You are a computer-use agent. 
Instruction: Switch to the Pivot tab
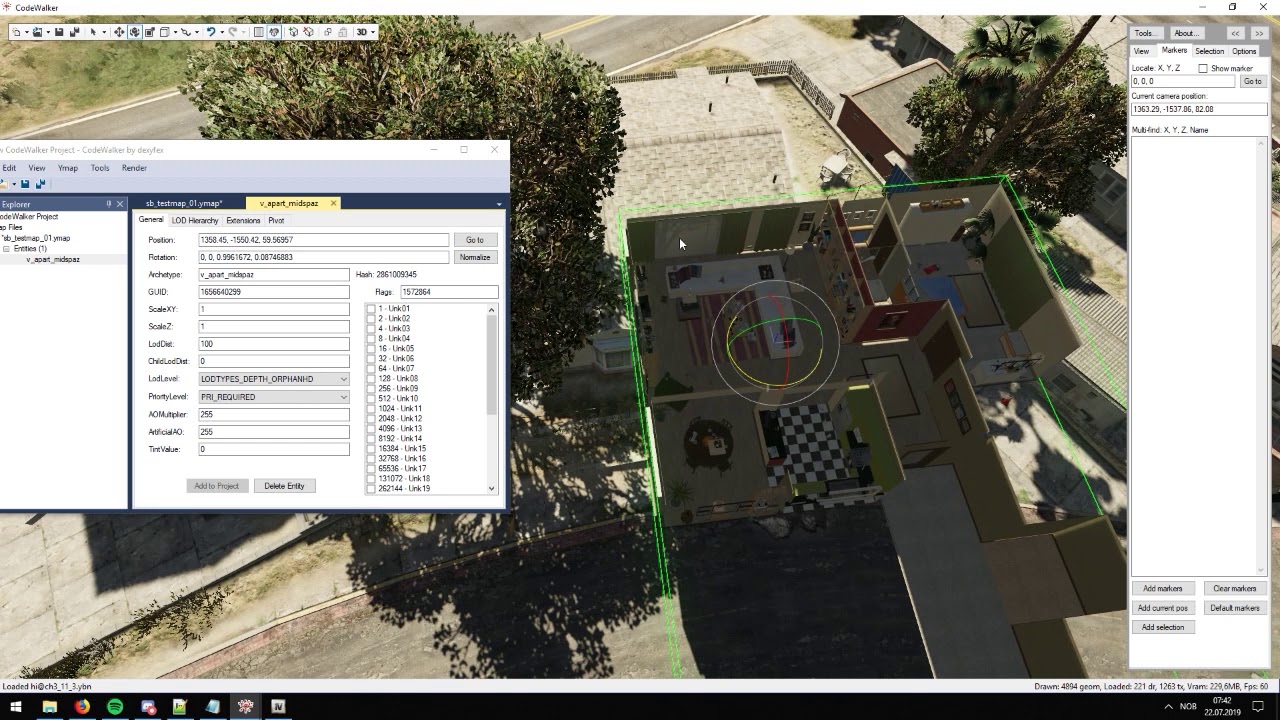276,220
